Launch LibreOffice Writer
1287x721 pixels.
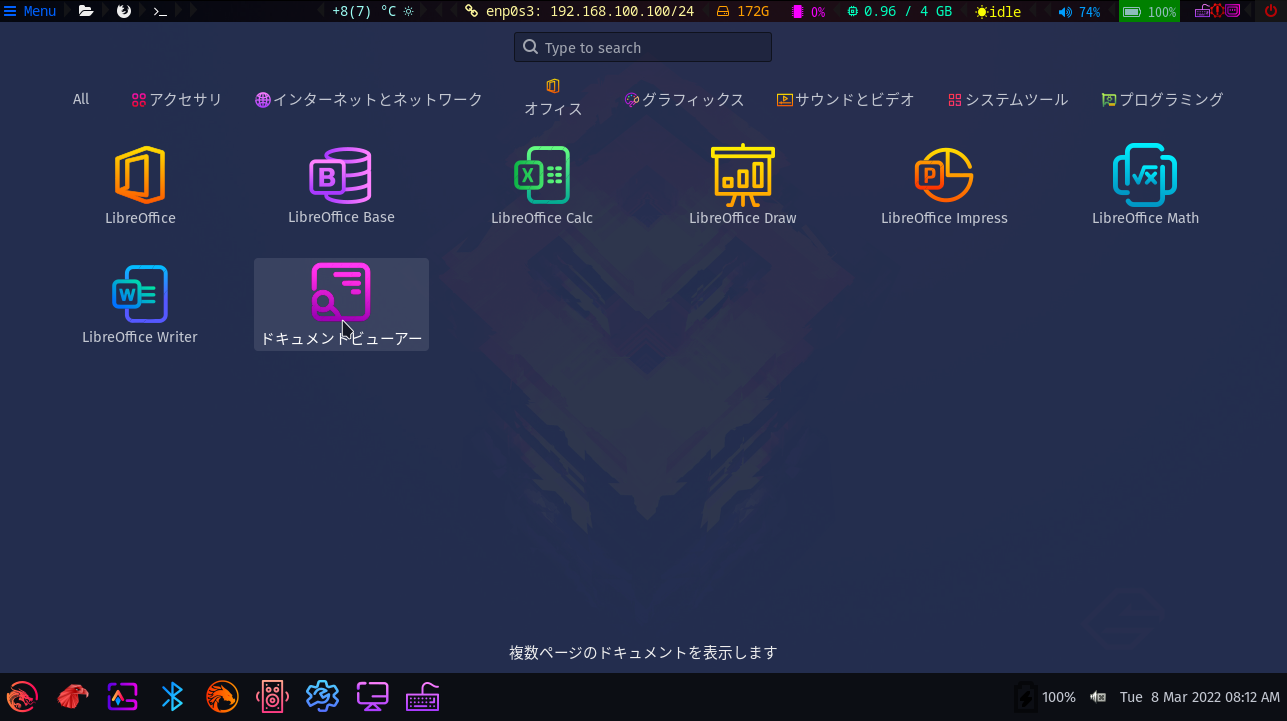click(140, 305)
